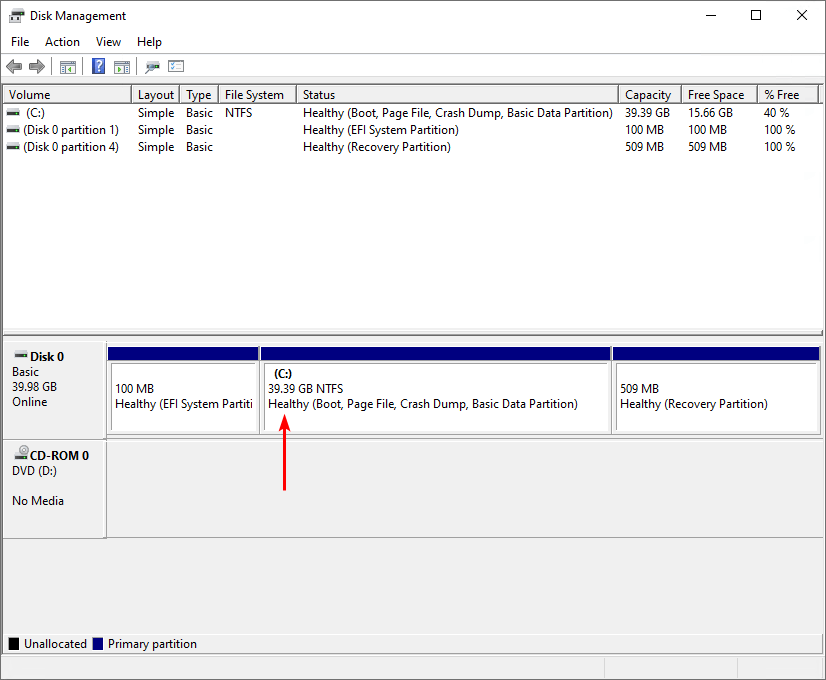The width and height of the screenshot is (826, 680).
Task: Click the blue question mark Help icon
Action: tap(99, 66)
